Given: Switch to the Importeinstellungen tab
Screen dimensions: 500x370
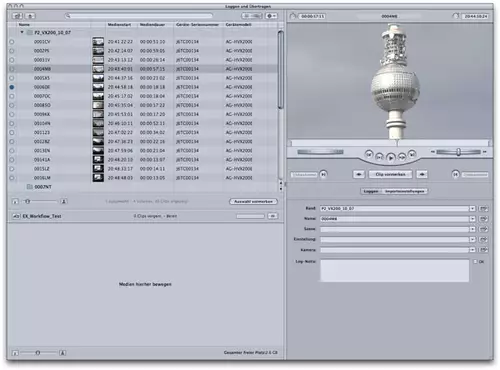Looking at the screenshot, I should click(404, 191).
